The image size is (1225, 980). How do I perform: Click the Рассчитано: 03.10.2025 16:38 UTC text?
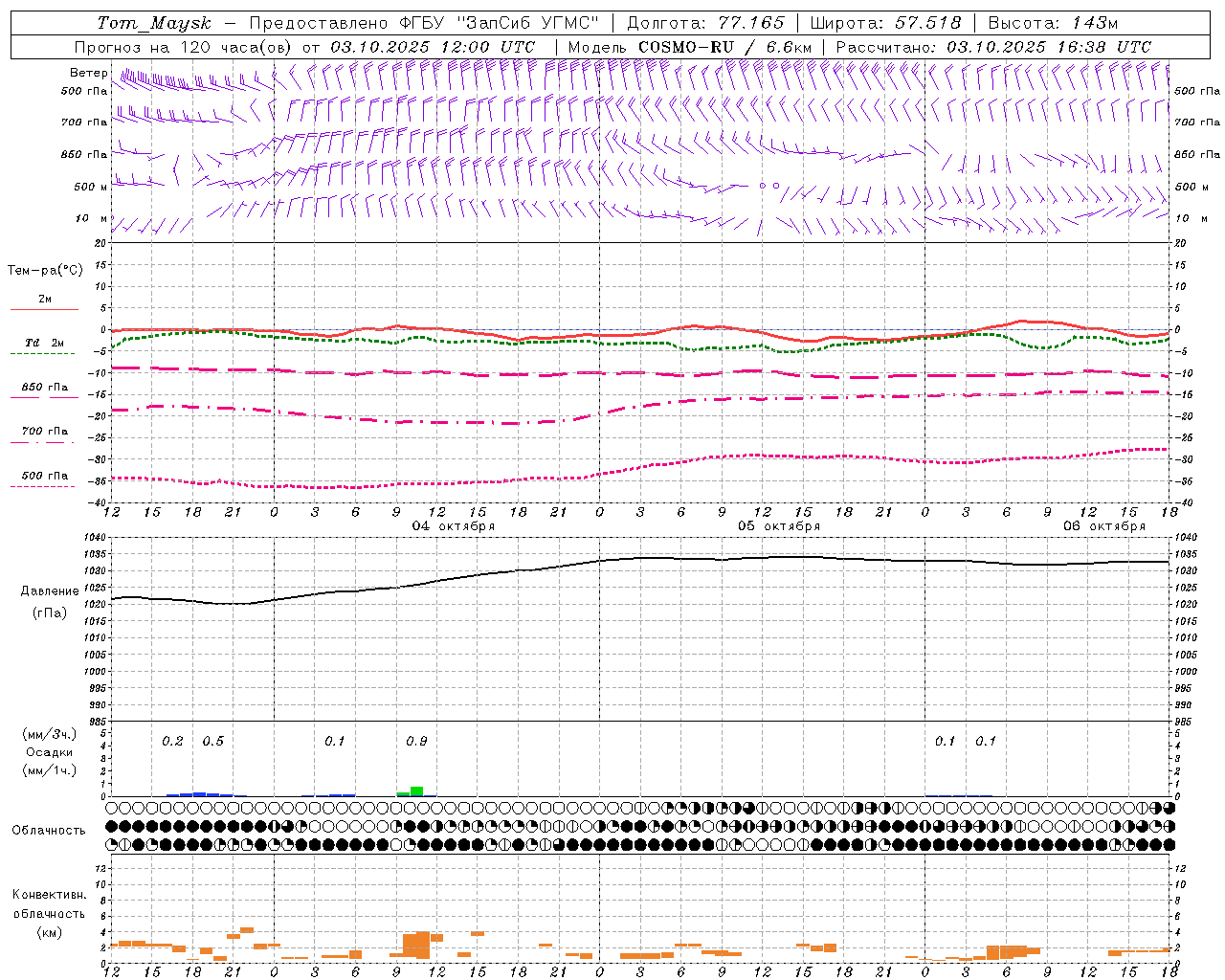click(993, 47)
